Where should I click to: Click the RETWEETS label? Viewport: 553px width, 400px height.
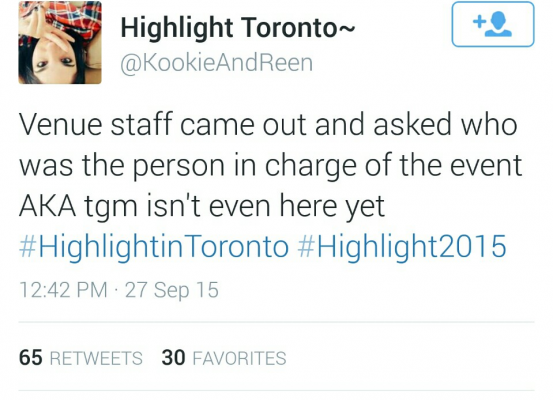96,358
